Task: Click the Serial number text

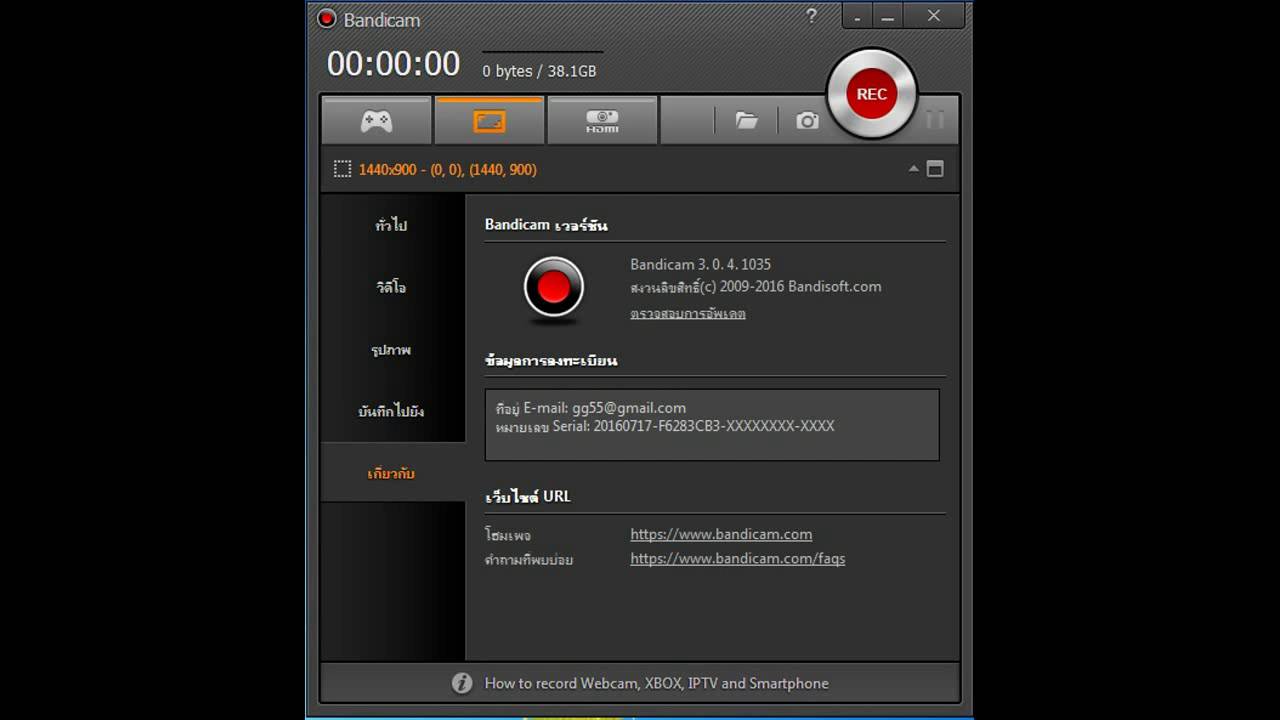Action: point(665,426)
